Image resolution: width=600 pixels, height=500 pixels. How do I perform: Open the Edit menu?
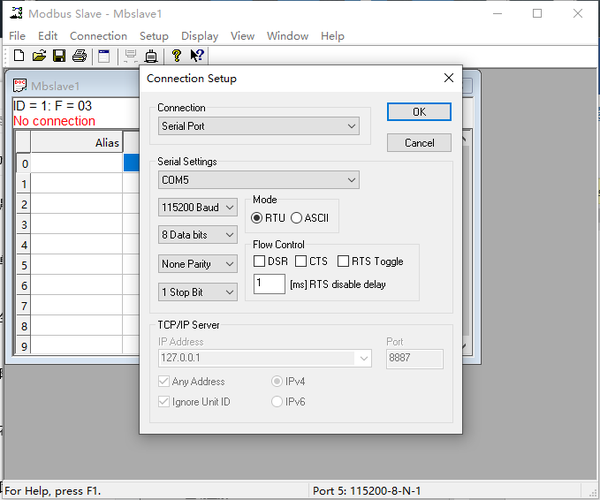pos(47,36)
